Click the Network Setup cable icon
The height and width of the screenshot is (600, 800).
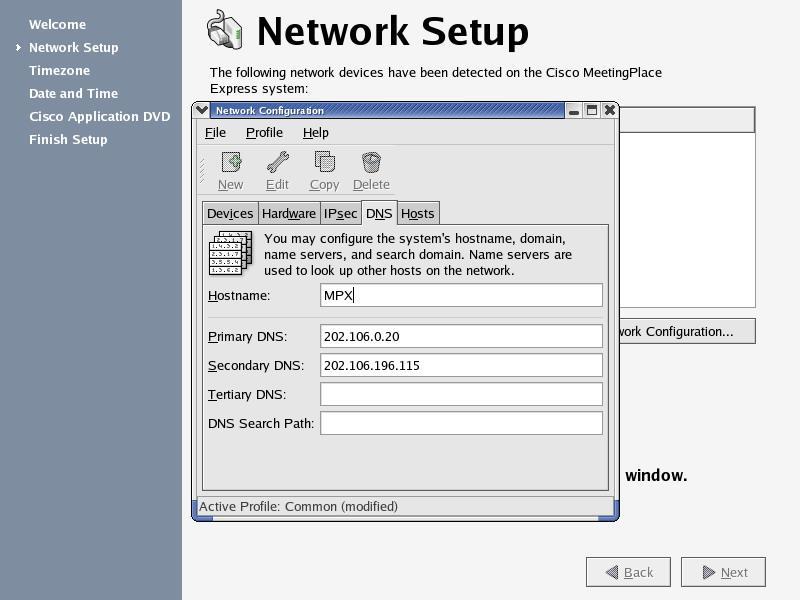click(224, 30)
